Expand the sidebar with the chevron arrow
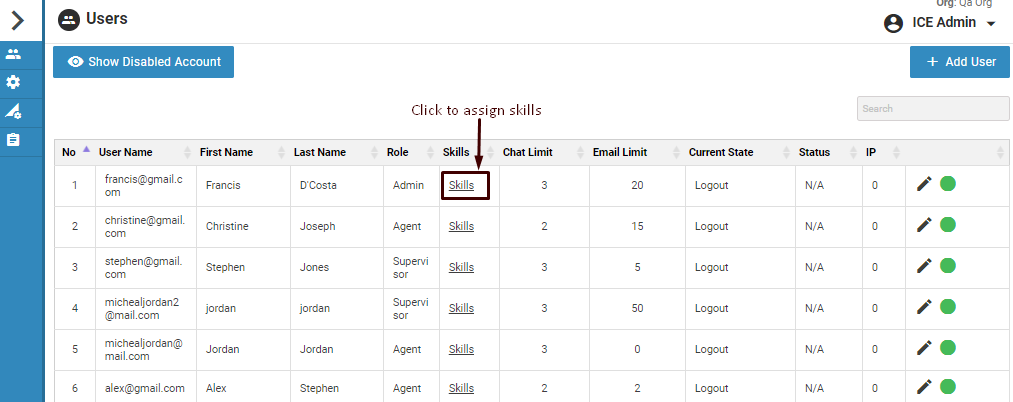This screenshot has width=1013, height=402. coord(18,20)
